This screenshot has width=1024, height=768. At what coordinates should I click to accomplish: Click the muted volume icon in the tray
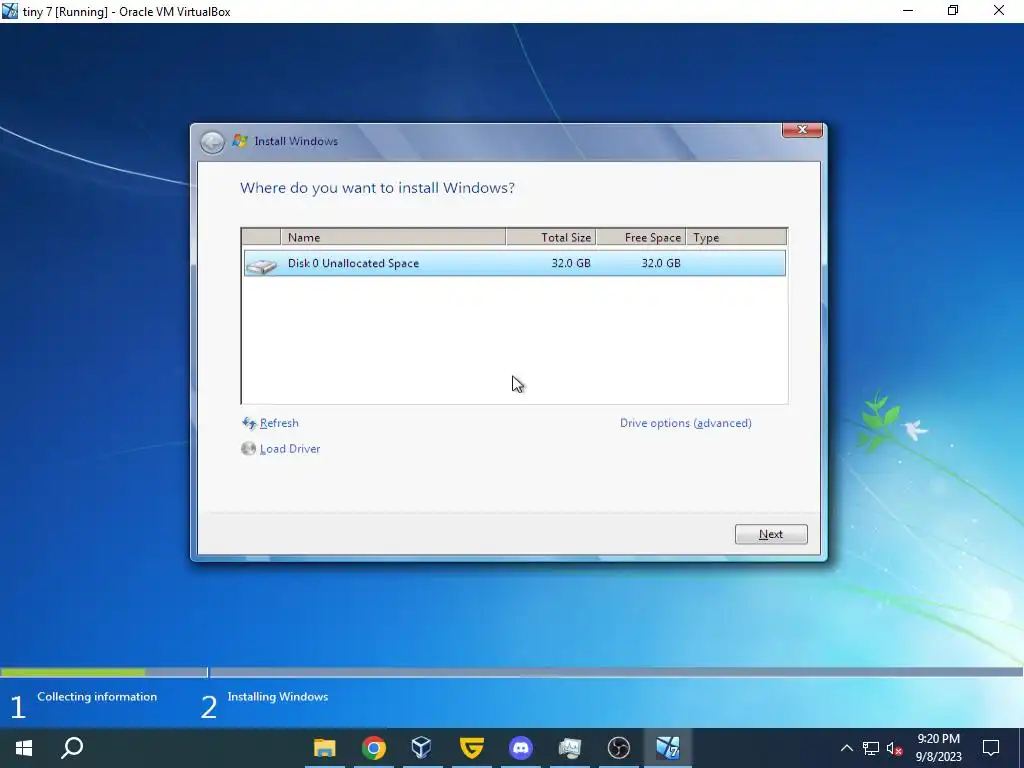pos(895,748)
